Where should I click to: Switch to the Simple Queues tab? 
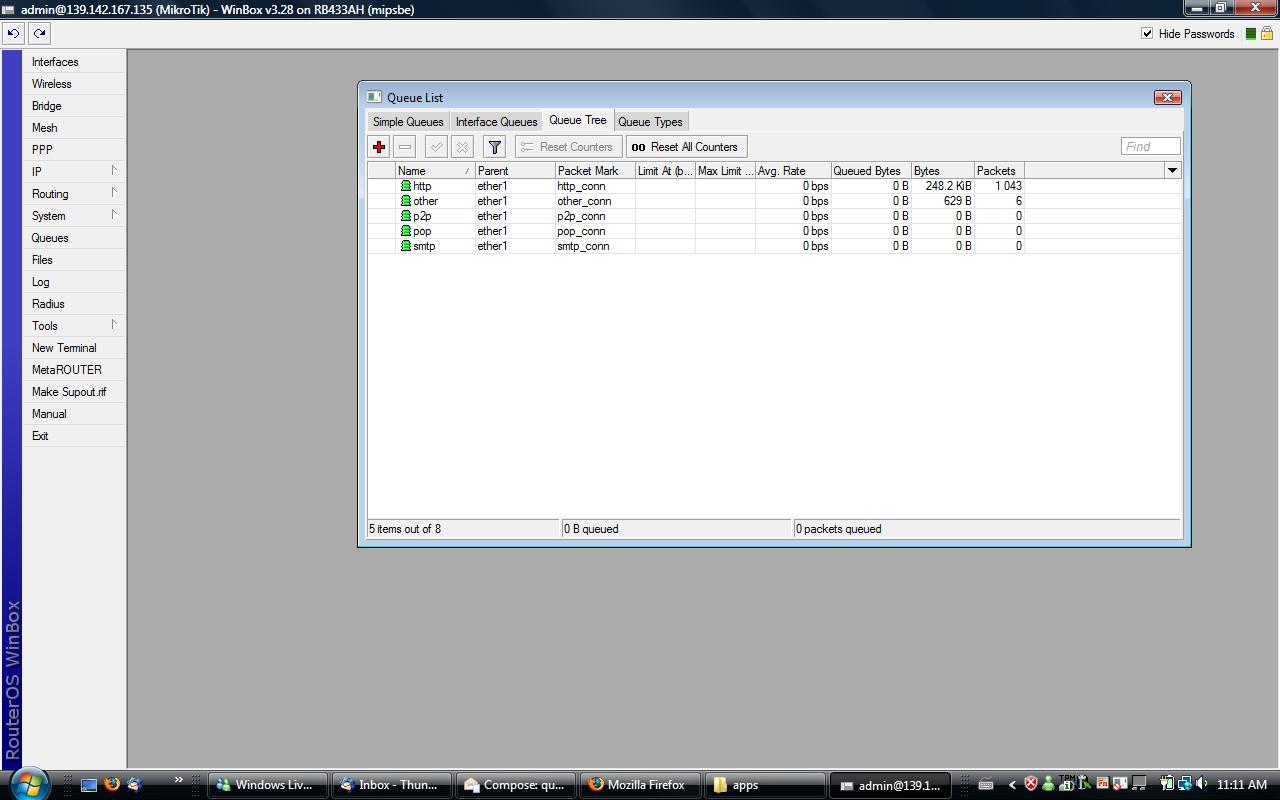408,122
